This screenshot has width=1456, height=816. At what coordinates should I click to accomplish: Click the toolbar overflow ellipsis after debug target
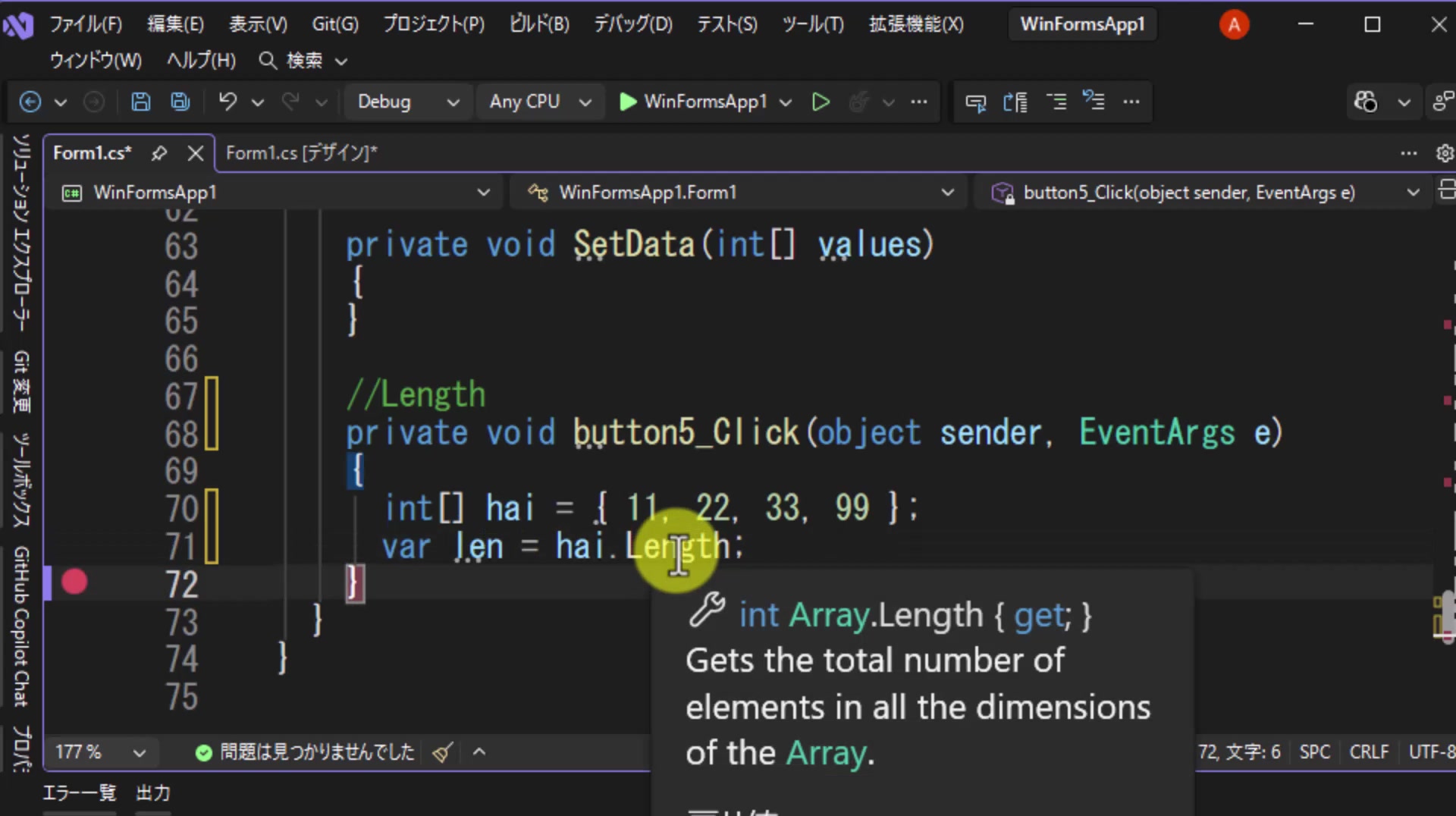coord(919,102)
